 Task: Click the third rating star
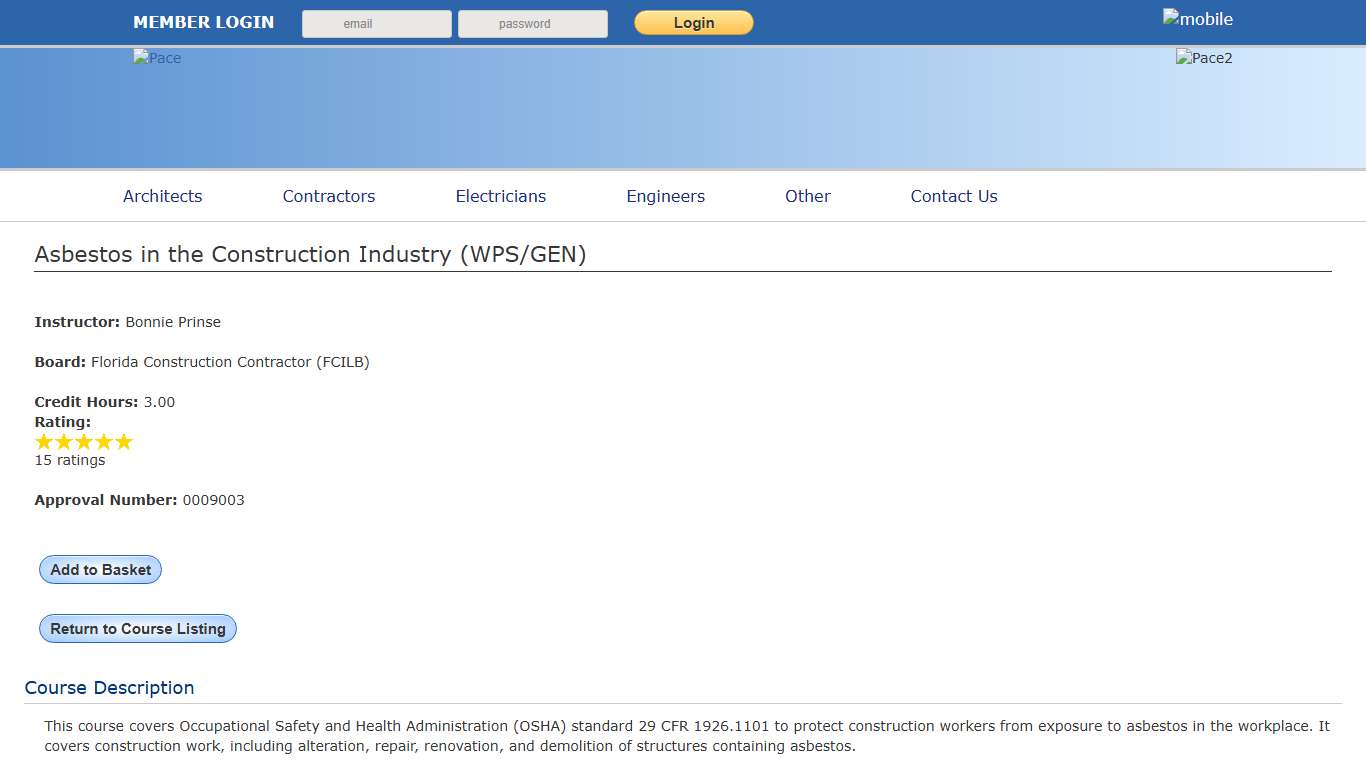(84, 442)
